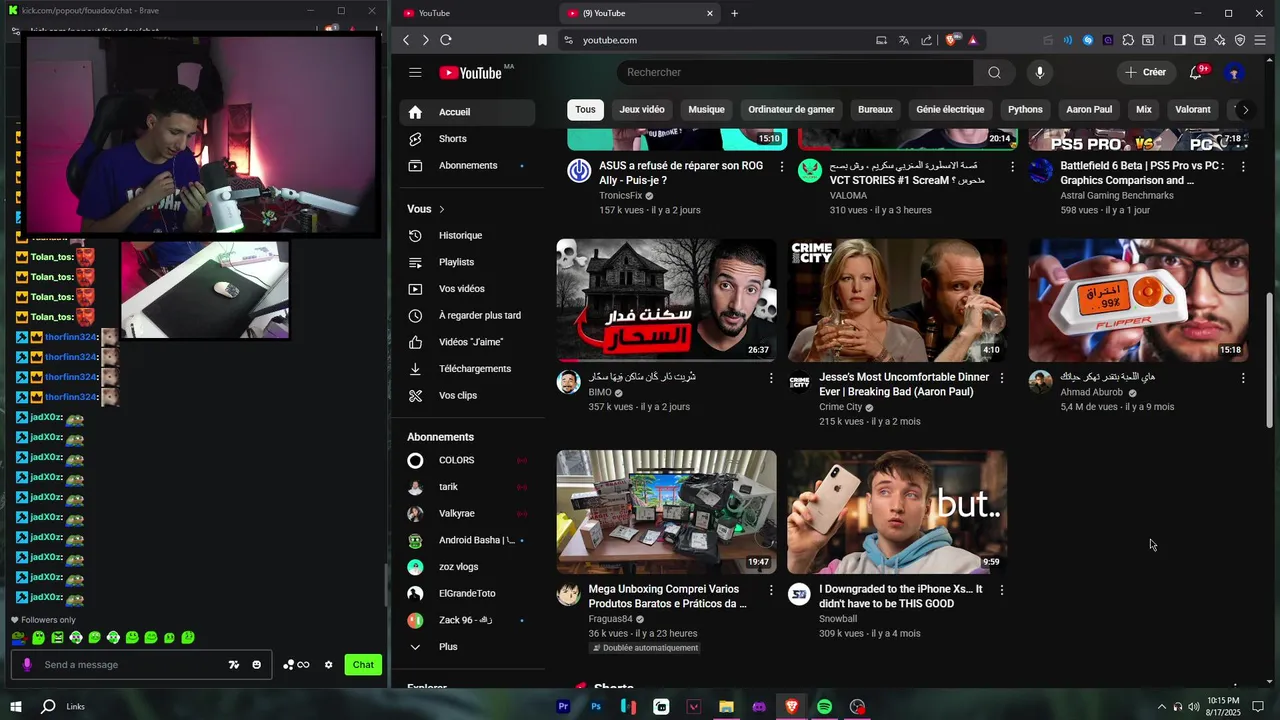Viewport: 1280px width, 720px height.
Task: Open new browser tab with plus button
Action: pyautogui.click(x=735, y=13)
